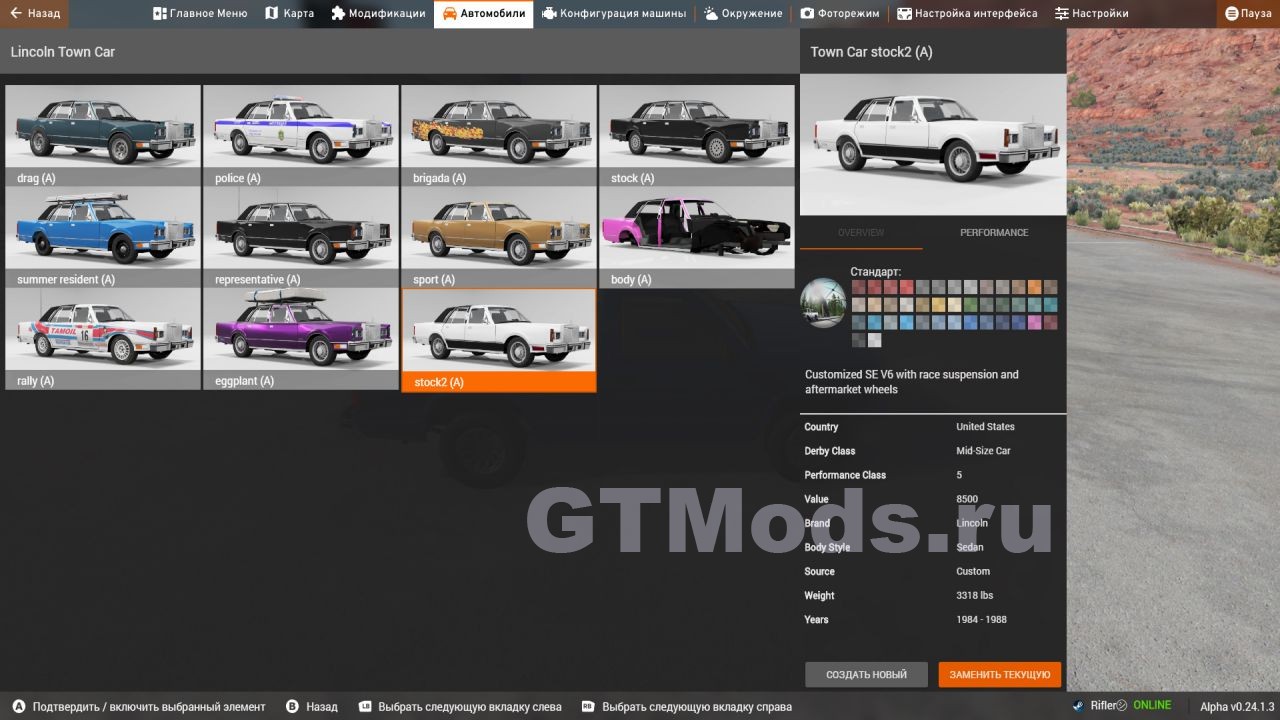Select the police (A) car configuration
This screenshot has height=720, width=1280.
coord(301,136)
